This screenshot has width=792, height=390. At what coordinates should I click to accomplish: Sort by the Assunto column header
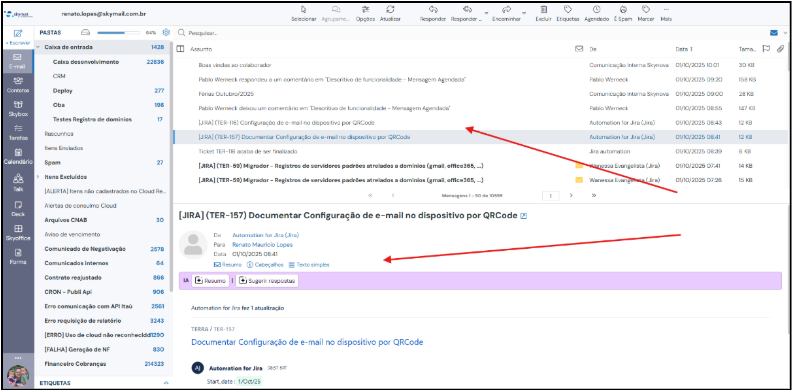coord(201,49)
